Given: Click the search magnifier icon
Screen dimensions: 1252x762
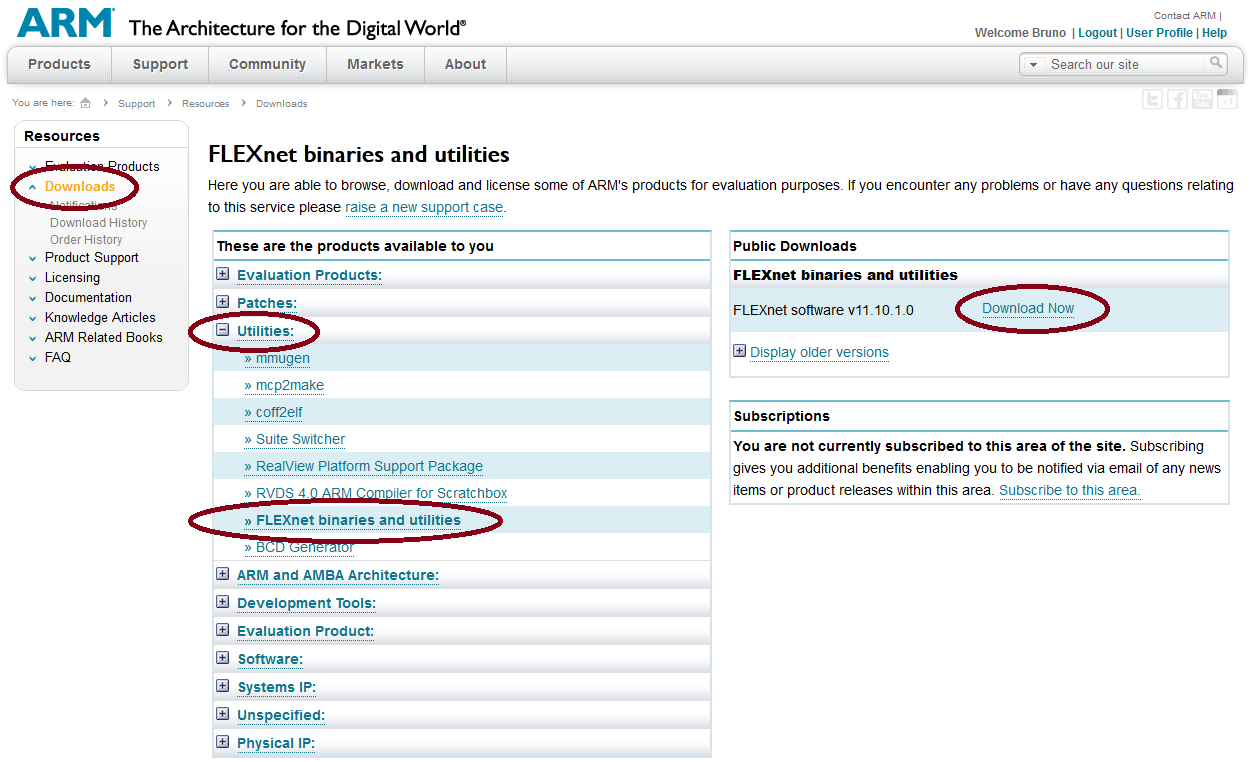Looking at the screenshot, I should tap(1216, 63).
